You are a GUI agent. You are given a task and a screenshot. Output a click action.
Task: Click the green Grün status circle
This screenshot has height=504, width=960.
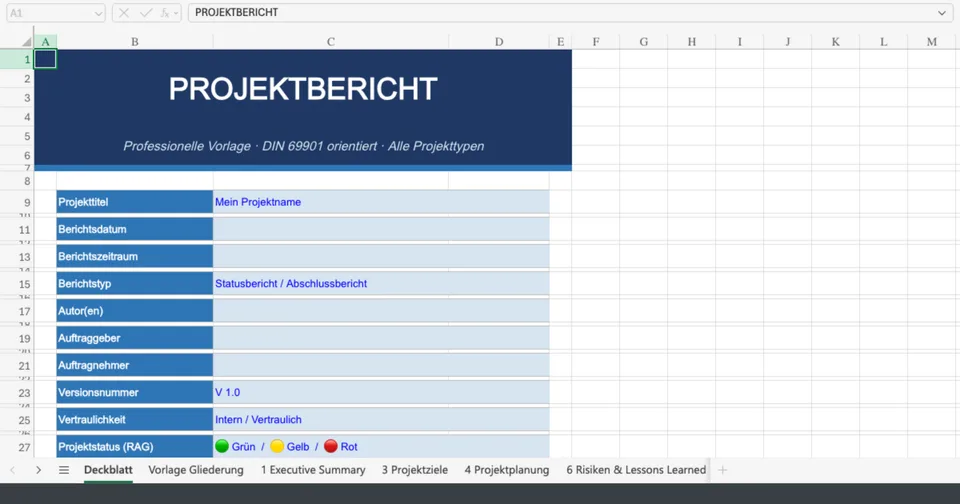222,446
